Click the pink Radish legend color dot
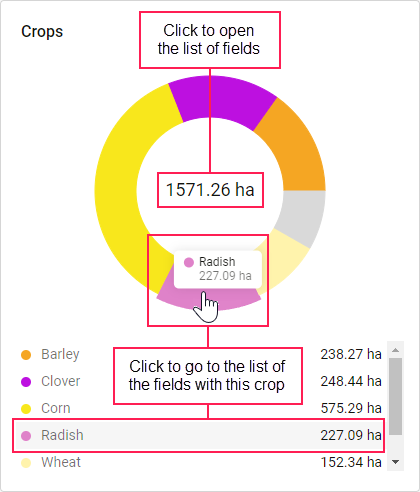Viewport: 420px width, 492px height. point(26,436)
